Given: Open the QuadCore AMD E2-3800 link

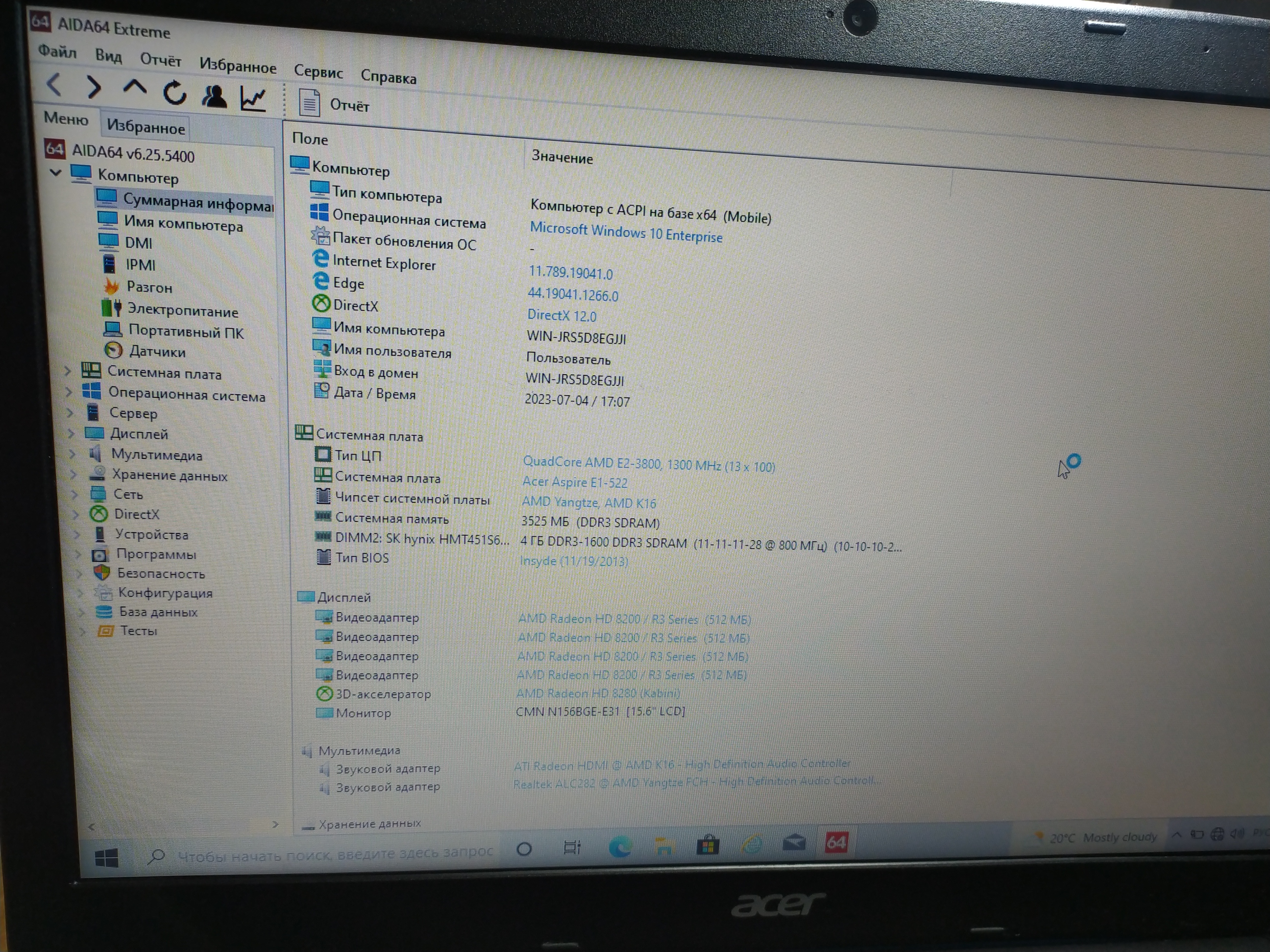Looking at the screenshot, I should pos(649,464).
